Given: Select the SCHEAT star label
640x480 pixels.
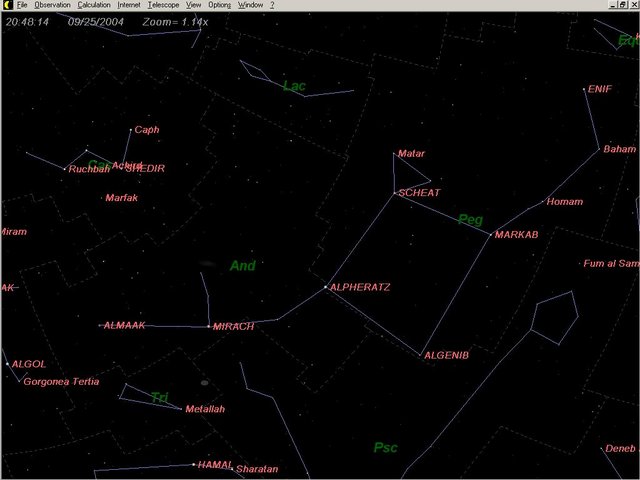Looking at the screenshot, I should coord(419,193).
